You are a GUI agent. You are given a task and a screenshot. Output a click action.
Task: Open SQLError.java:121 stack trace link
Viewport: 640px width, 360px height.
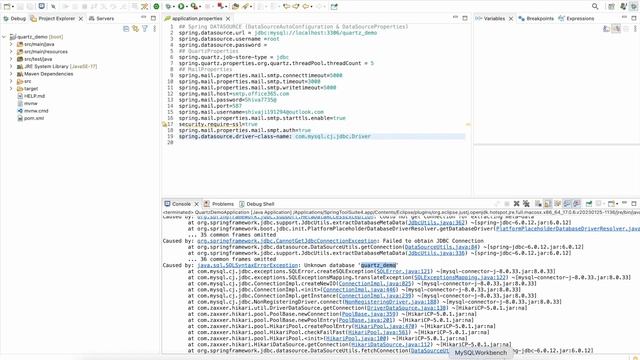coord(403,271)
